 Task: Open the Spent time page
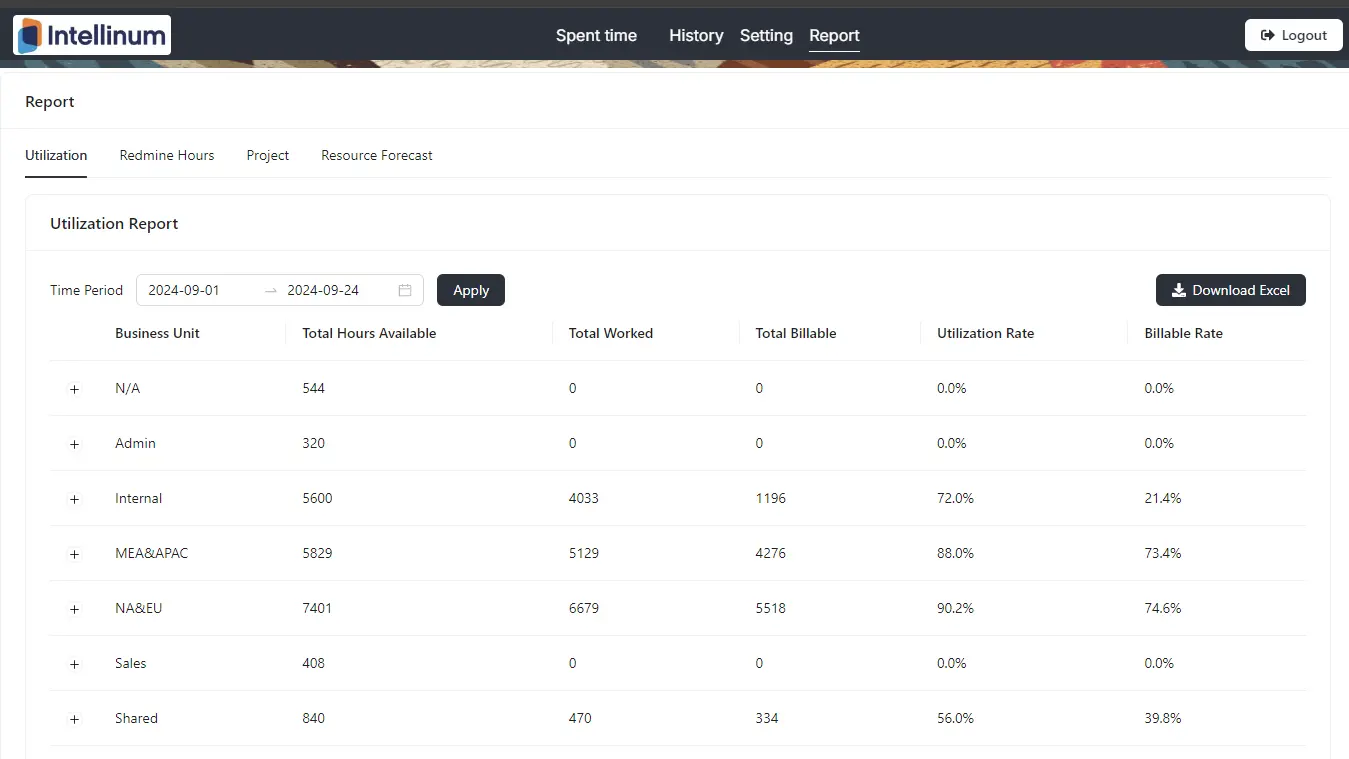pyautogui.click(x=596, y=35)
